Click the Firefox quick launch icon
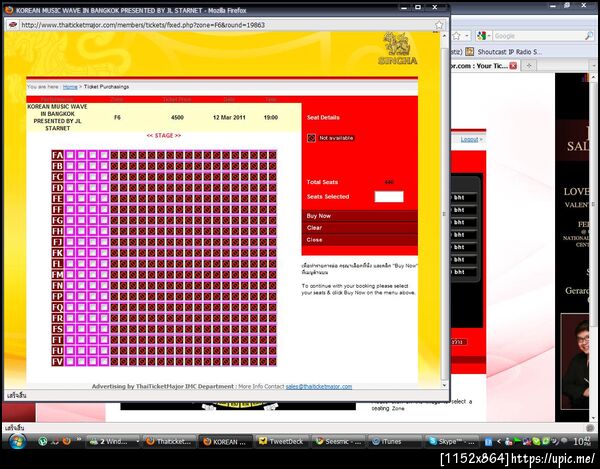The image size is (600, 469). (67, 441)
